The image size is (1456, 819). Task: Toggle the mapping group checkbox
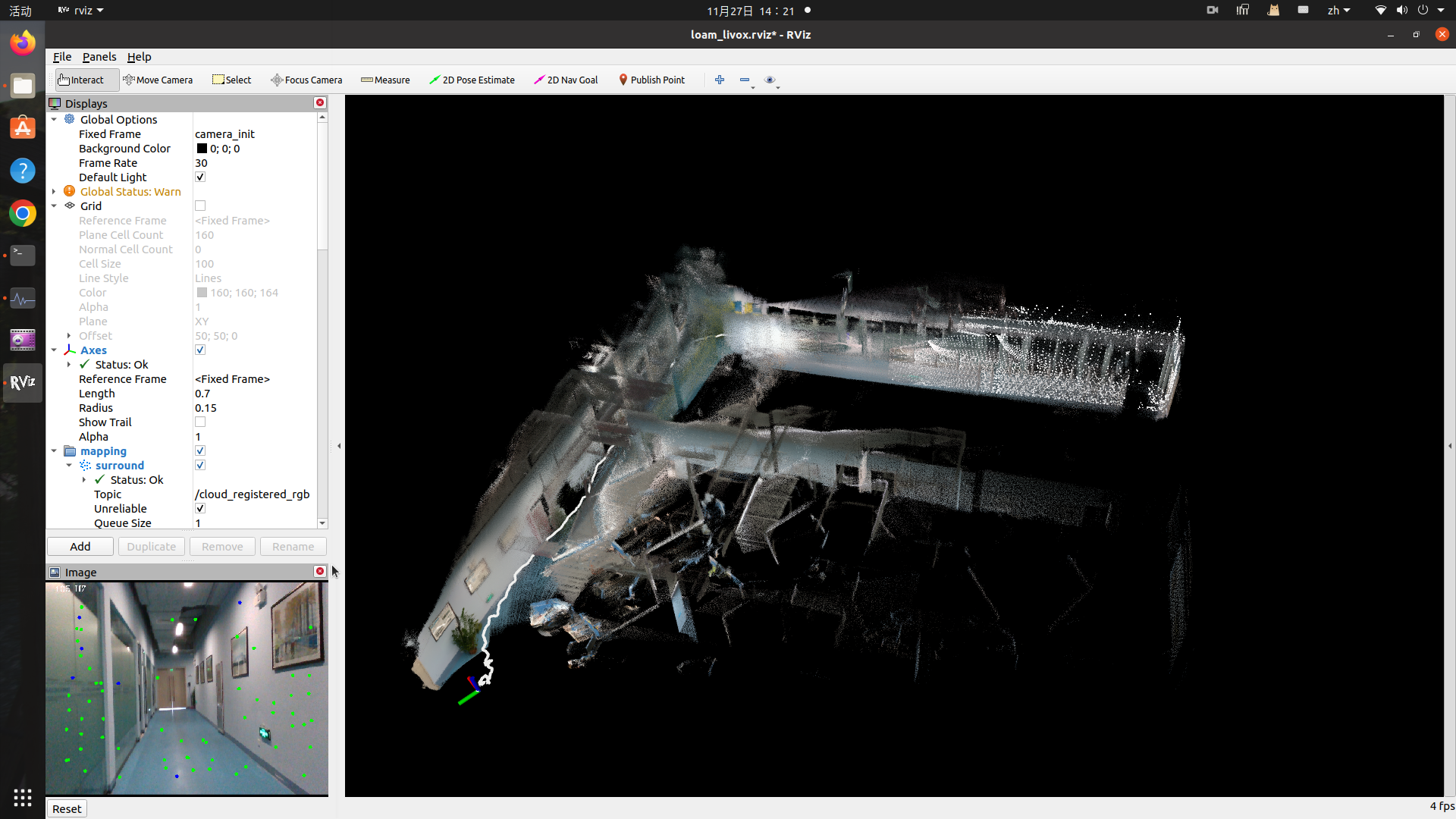pos(200,450)
